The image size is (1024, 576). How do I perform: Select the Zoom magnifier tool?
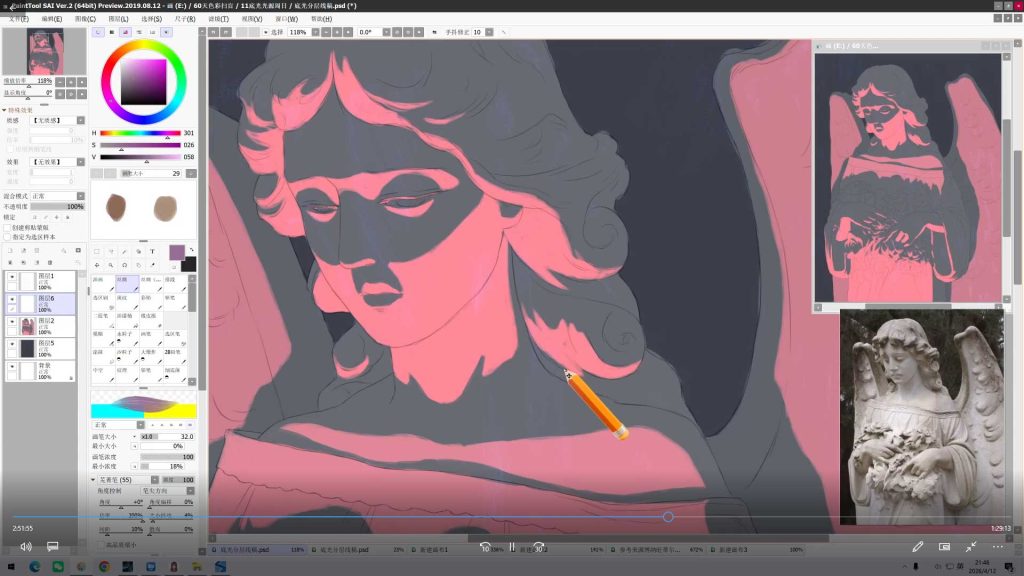point(111,265)
